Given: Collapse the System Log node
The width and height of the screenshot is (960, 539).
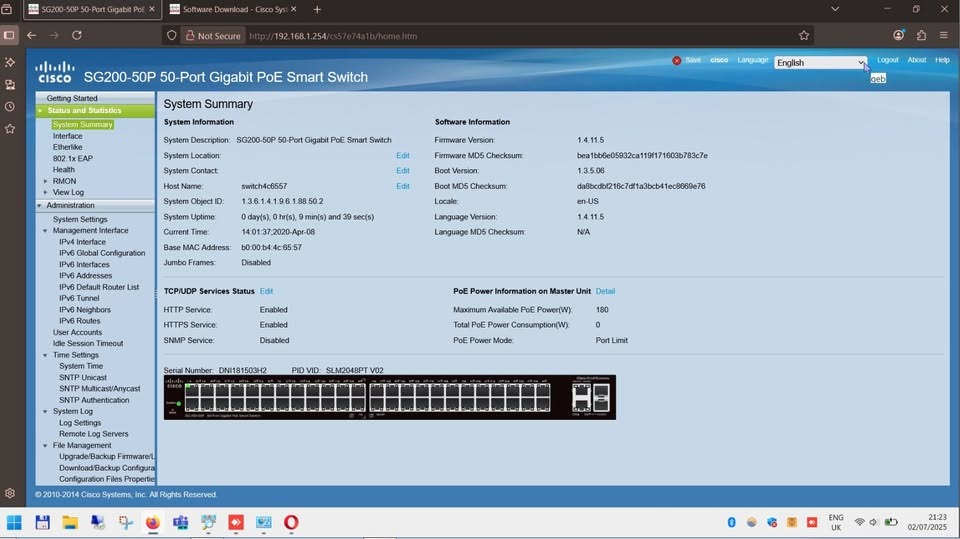Looking at the screenshot, I should (x=45, y=412).
